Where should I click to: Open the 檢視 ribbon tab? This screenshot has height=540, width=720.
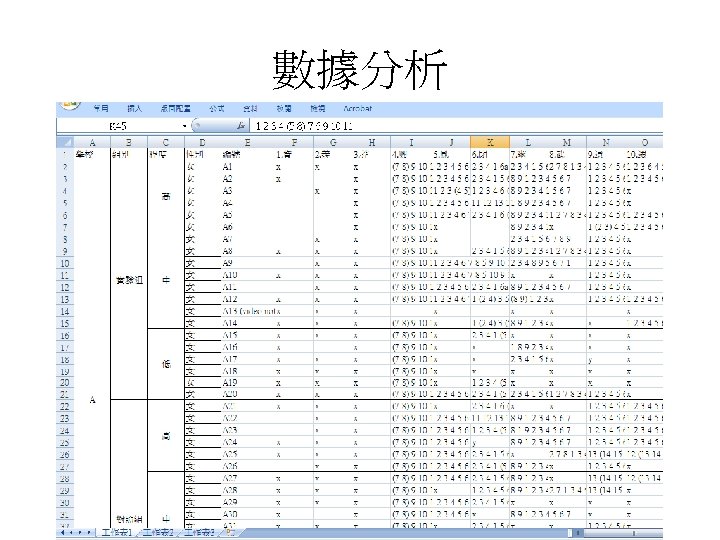(318, 108)
